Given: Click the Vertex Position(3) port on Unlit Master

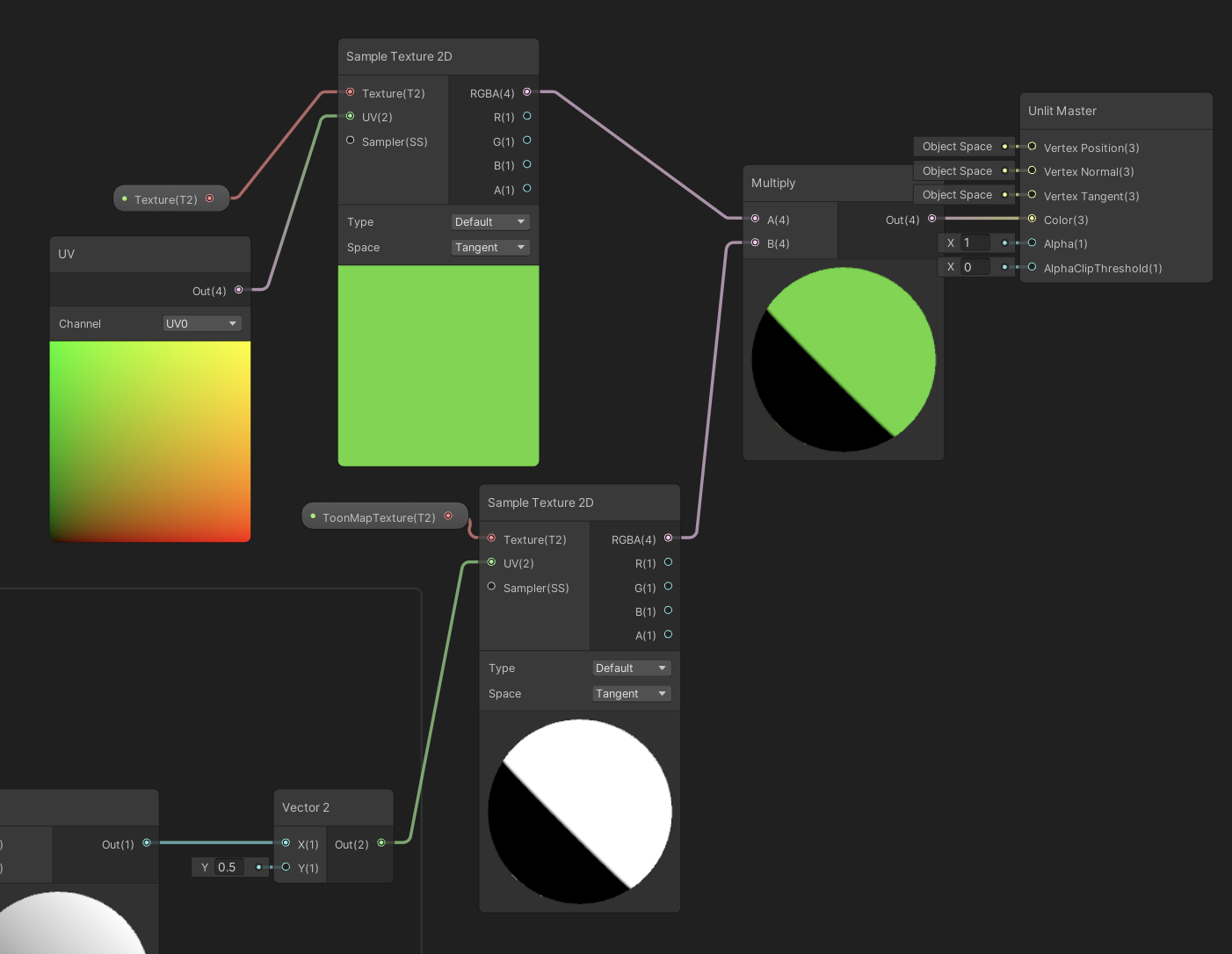Looking at the screenshot, I should pyautogui.click(x=1032, y=147).
